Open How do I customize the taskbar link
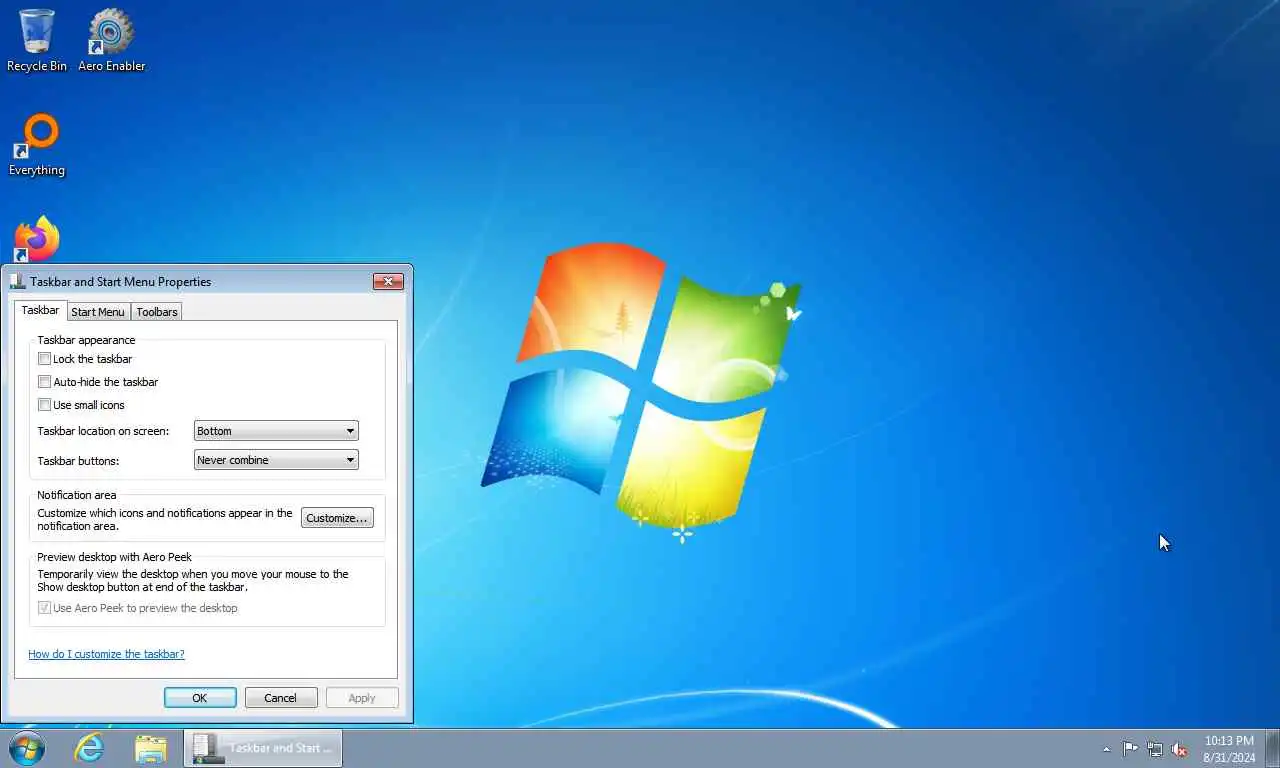 tap(106, 654)
